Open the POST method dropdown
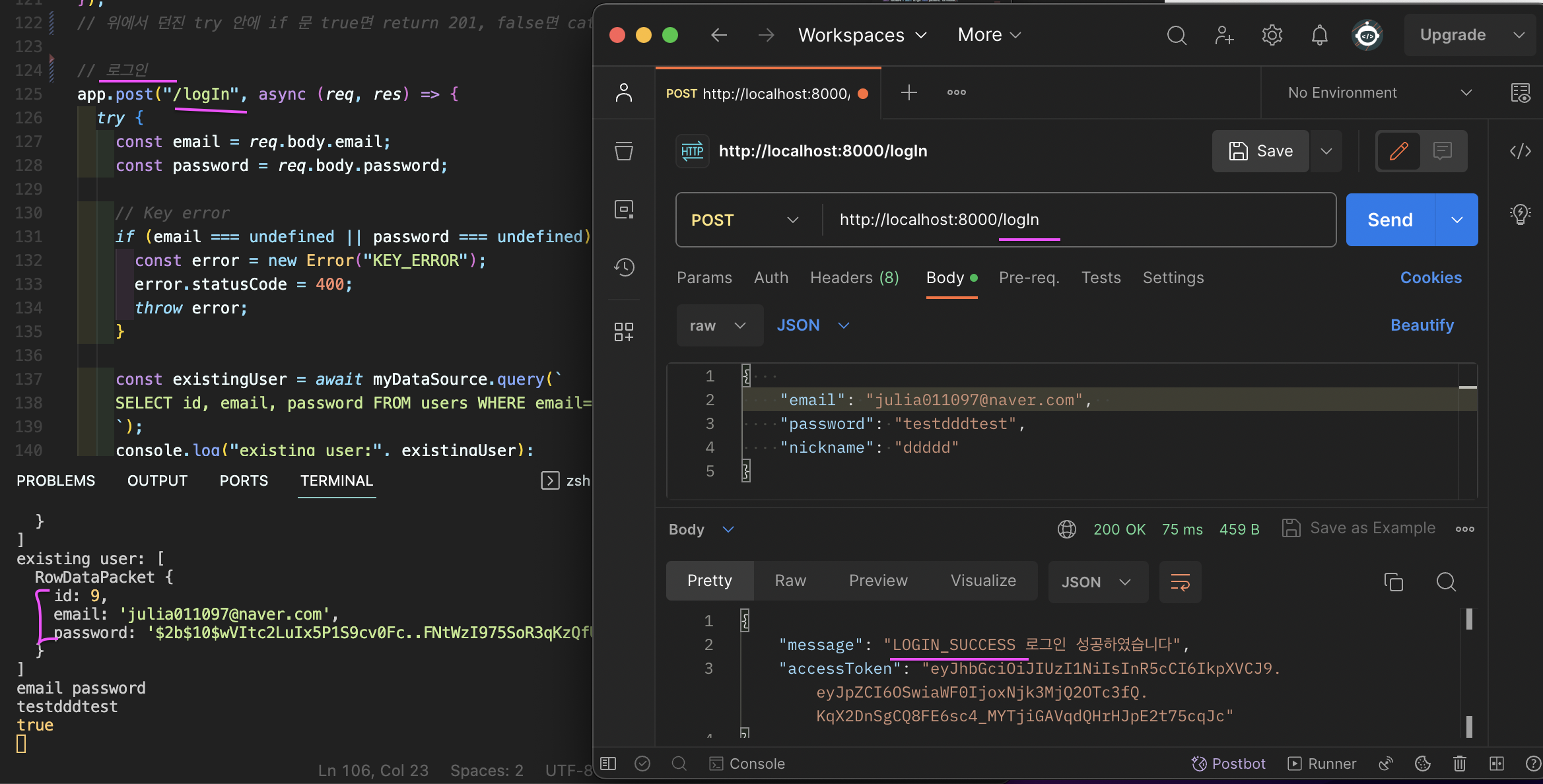 point(746,220)
